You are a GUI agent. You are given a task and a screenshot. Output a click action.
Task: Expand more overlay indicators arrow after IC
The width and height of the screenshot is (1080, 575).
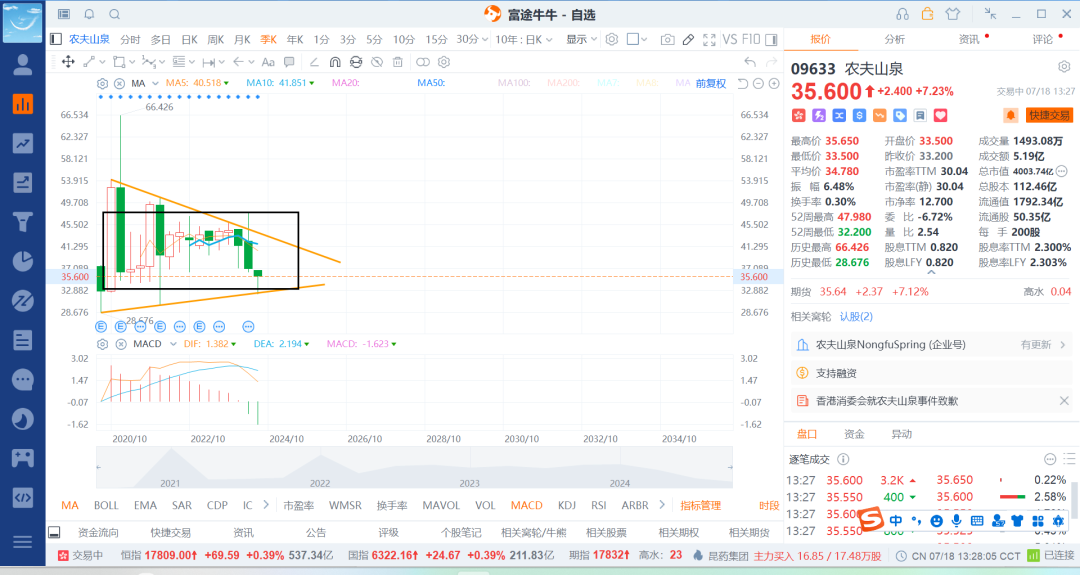[266, 505]
